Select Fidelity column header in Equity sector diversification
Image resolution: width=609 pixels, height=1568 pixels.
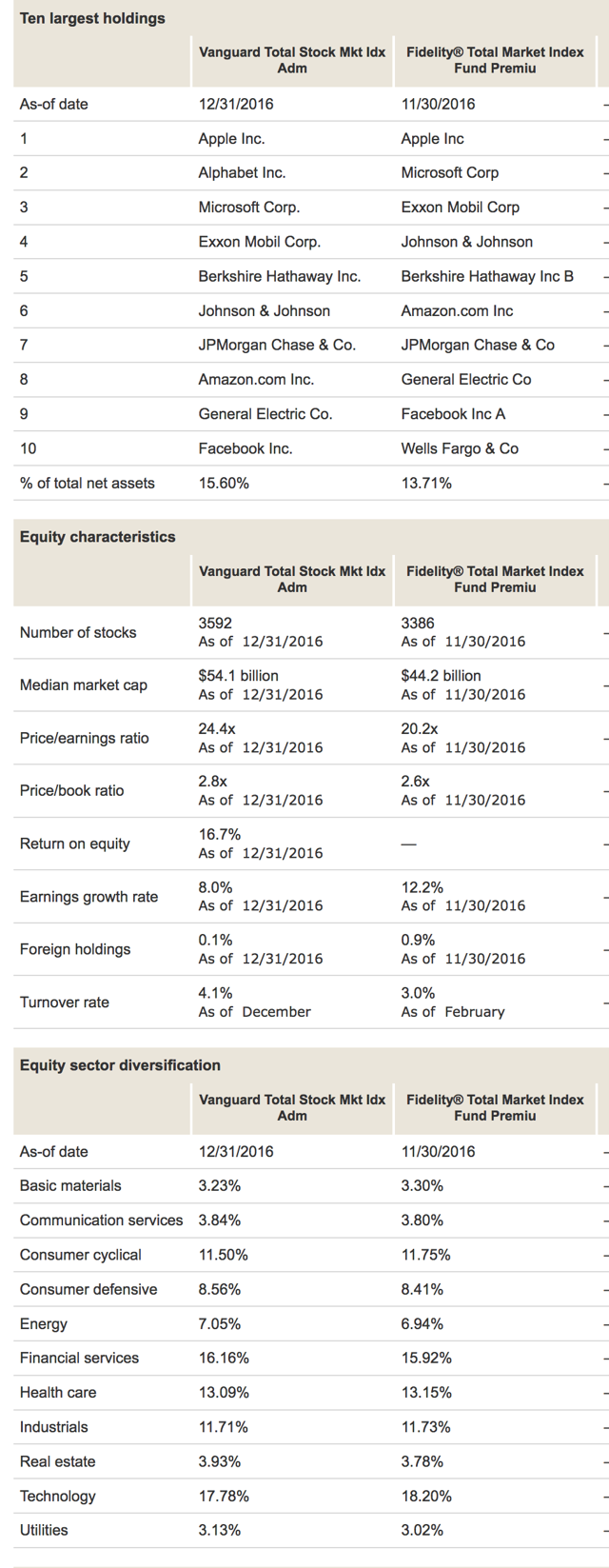click(495, 1107)
